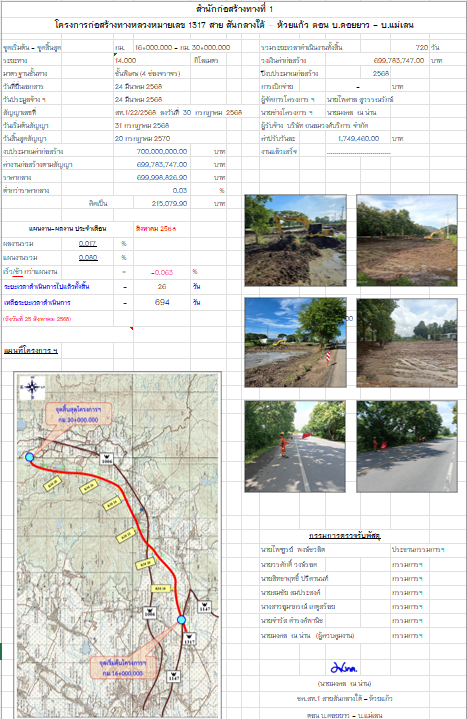
Task: Click the title cell สำนักก่อสร้างทางที่ 1
Action: [234, 9]
